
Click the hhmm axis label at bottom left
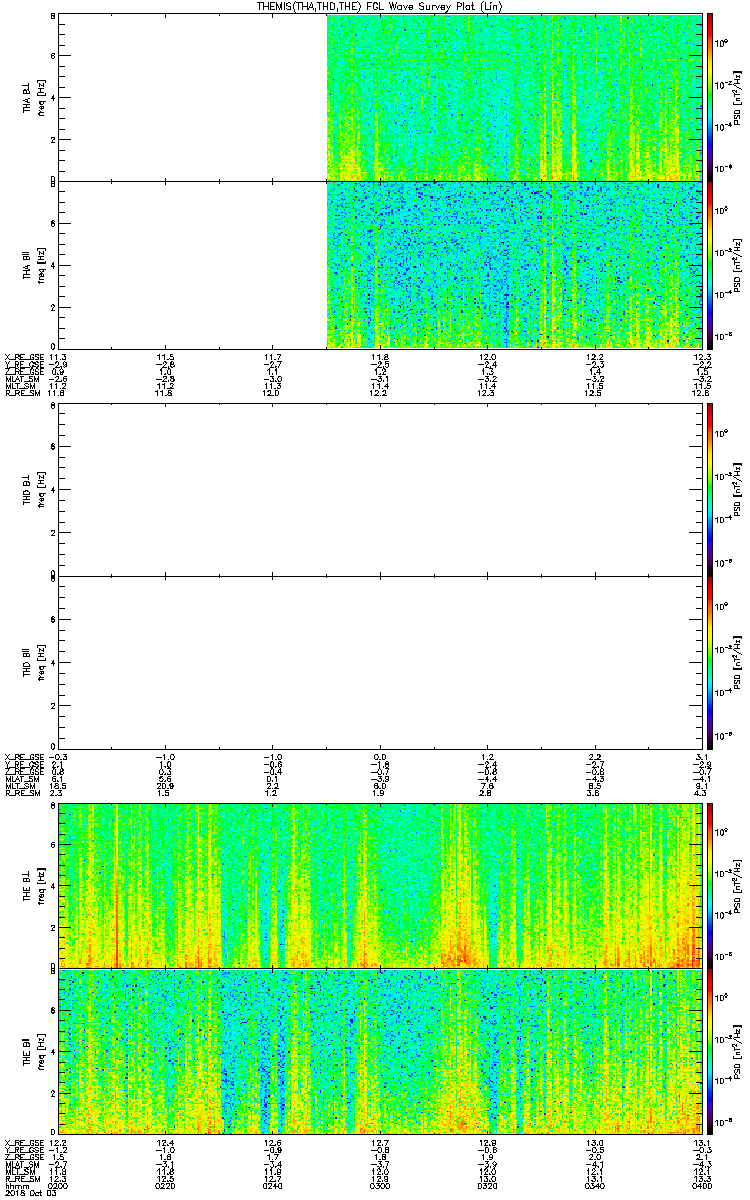coord(15,1185)
